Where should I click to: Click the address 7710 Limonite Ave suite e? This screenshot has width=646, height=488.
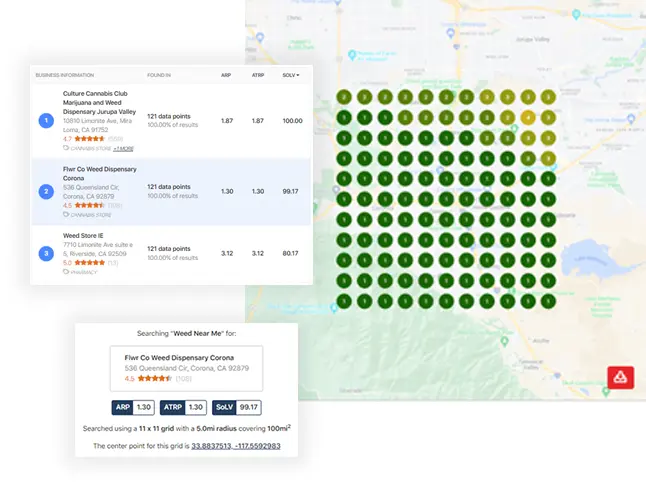tap(98, 249)
